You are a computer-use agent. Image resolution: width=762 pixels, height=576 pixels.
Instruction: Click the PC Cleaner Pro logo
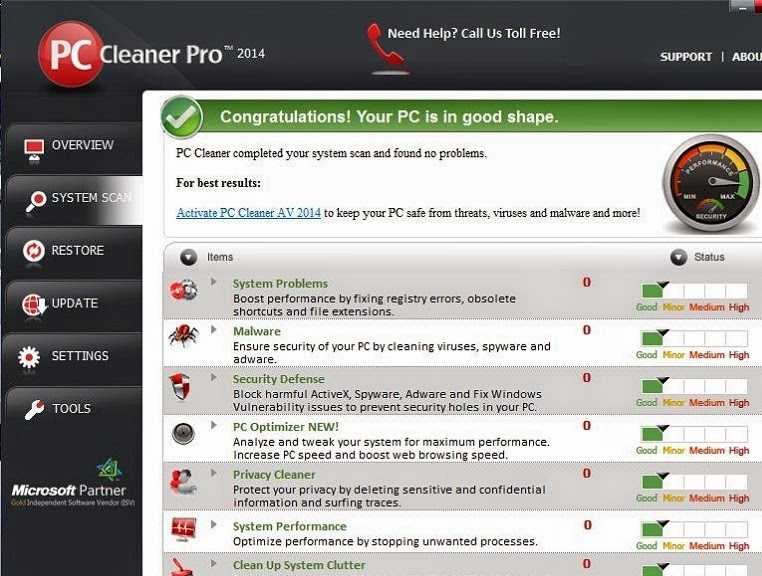click(152, 53)
